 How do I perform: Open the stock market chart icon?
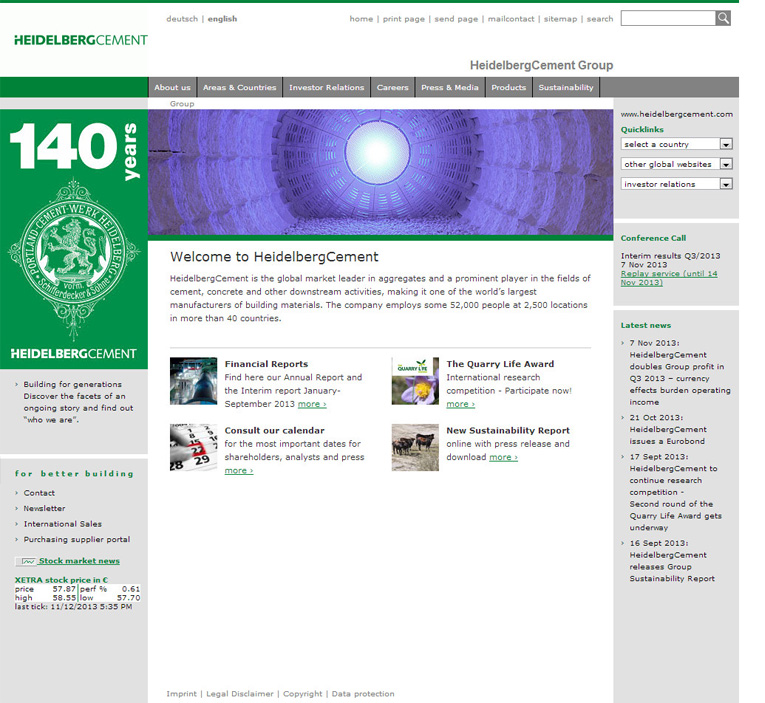coord(26,562)
